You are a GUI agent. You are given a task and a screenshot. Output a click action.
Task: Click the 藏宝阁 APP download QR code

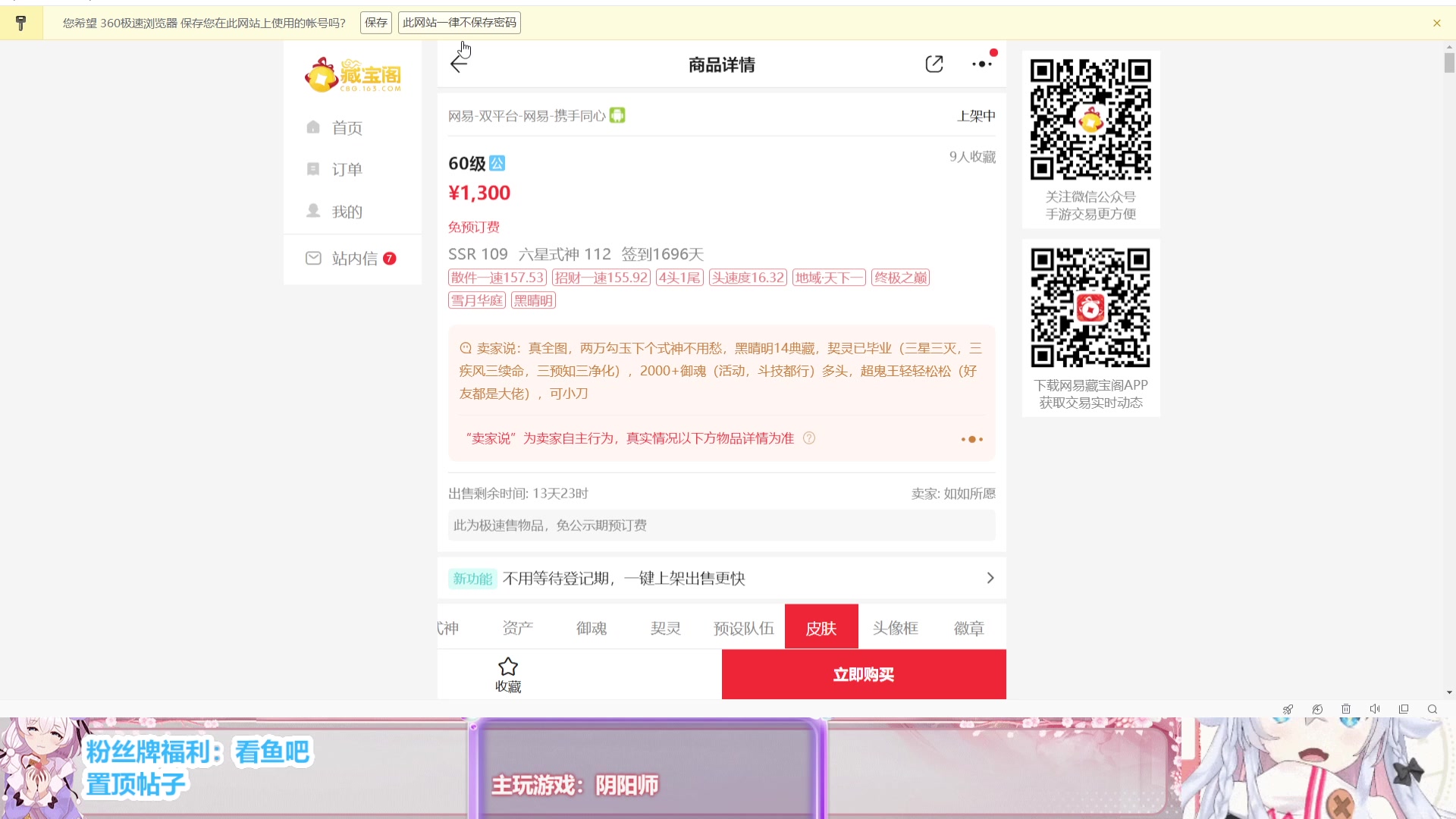coord(1090,308)
